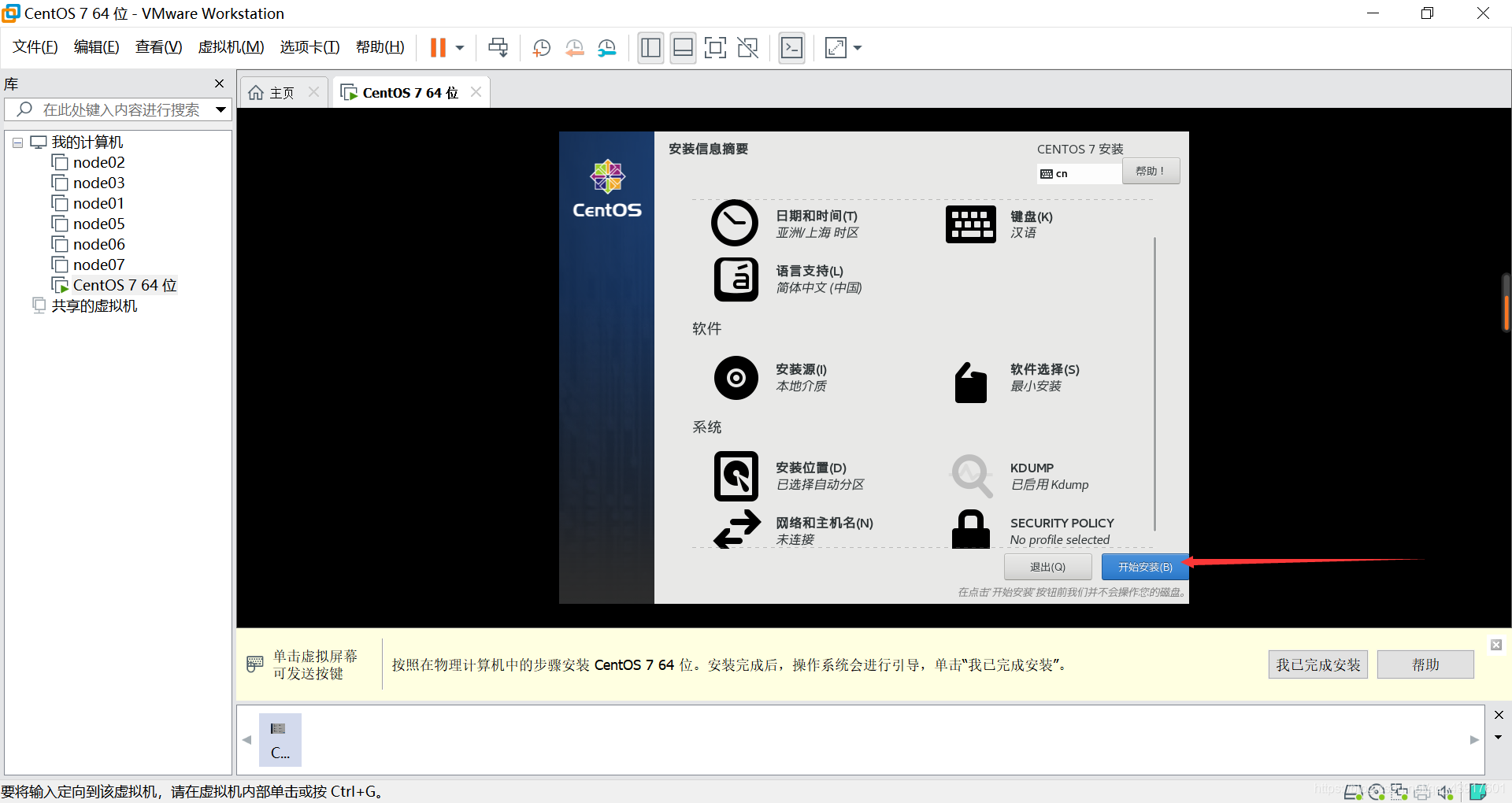1512x803 pixels.
Task: Click the 我已完成安装 button
Action: click(1318, 664)
